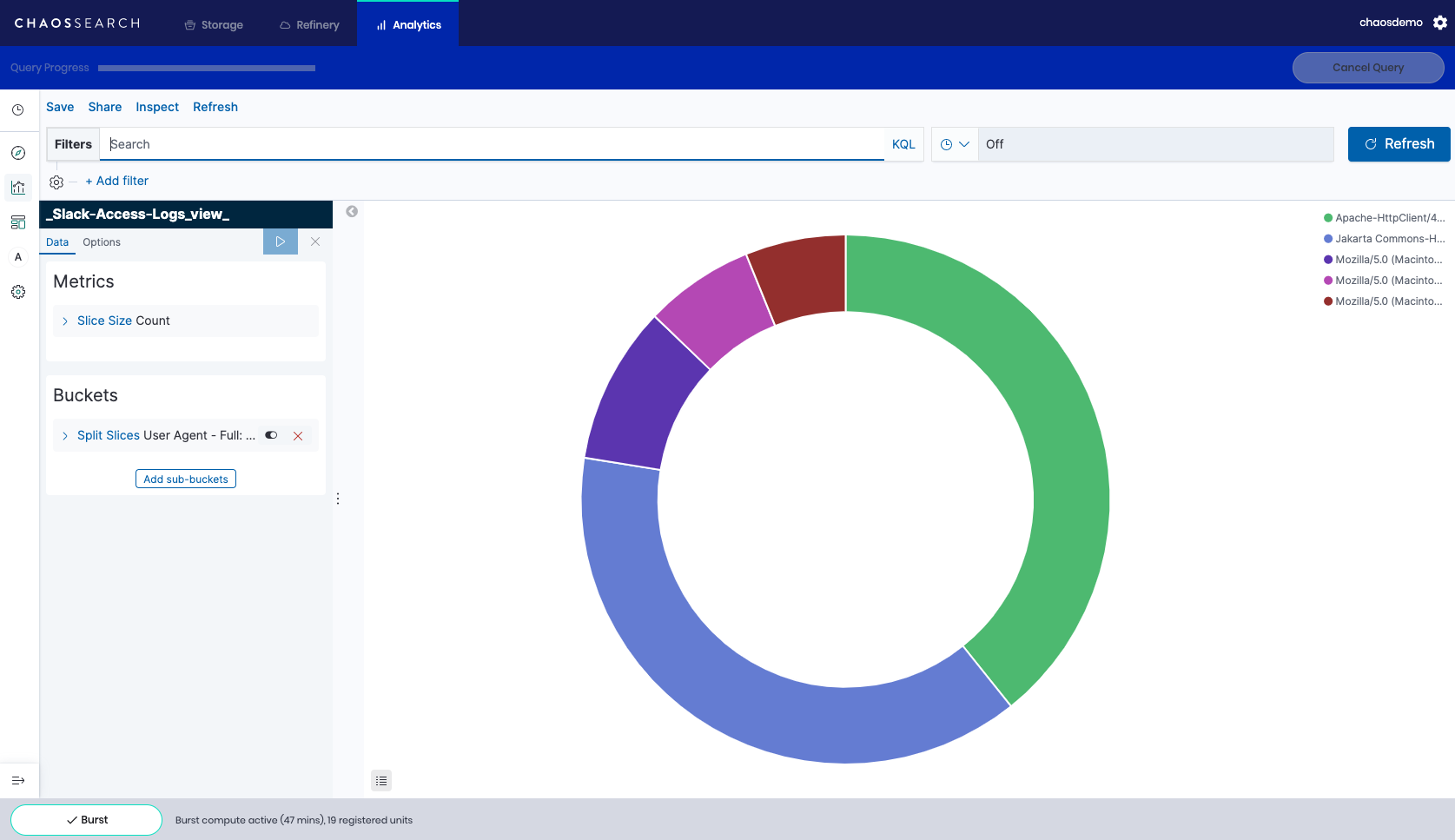Screen dimensions: 1455x840
Task: Click the magenta Mozilla legend dot
Action: (1328, 281)
